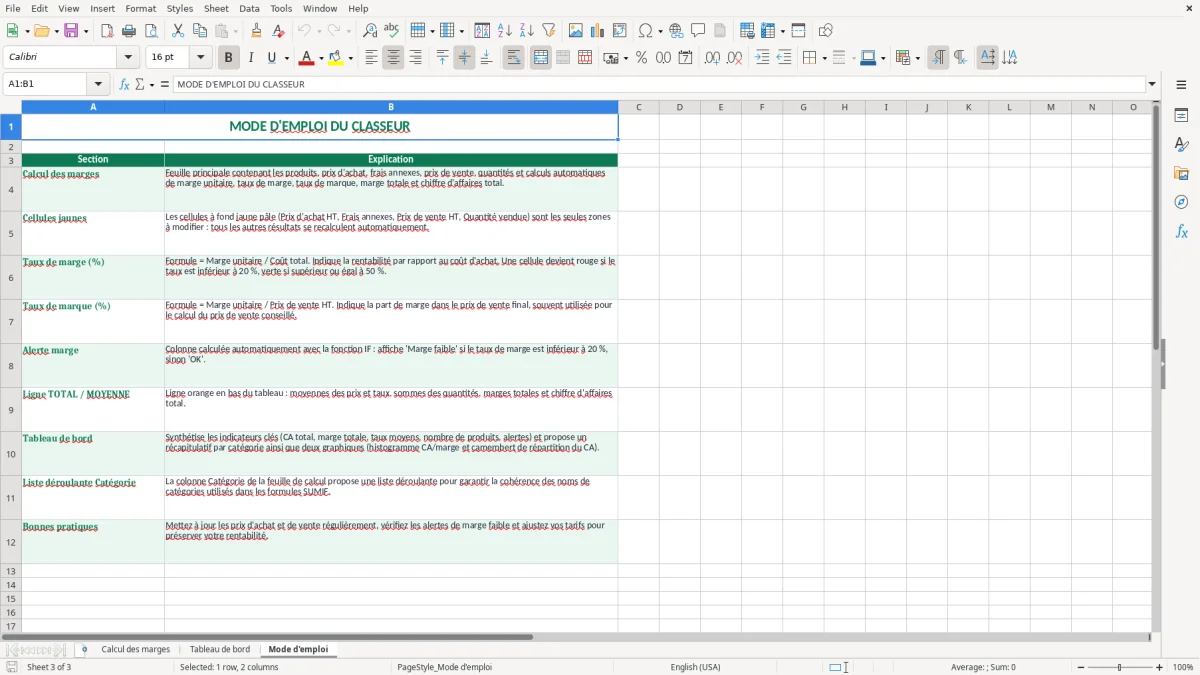Open the Sheet menu

click(216, 8)
